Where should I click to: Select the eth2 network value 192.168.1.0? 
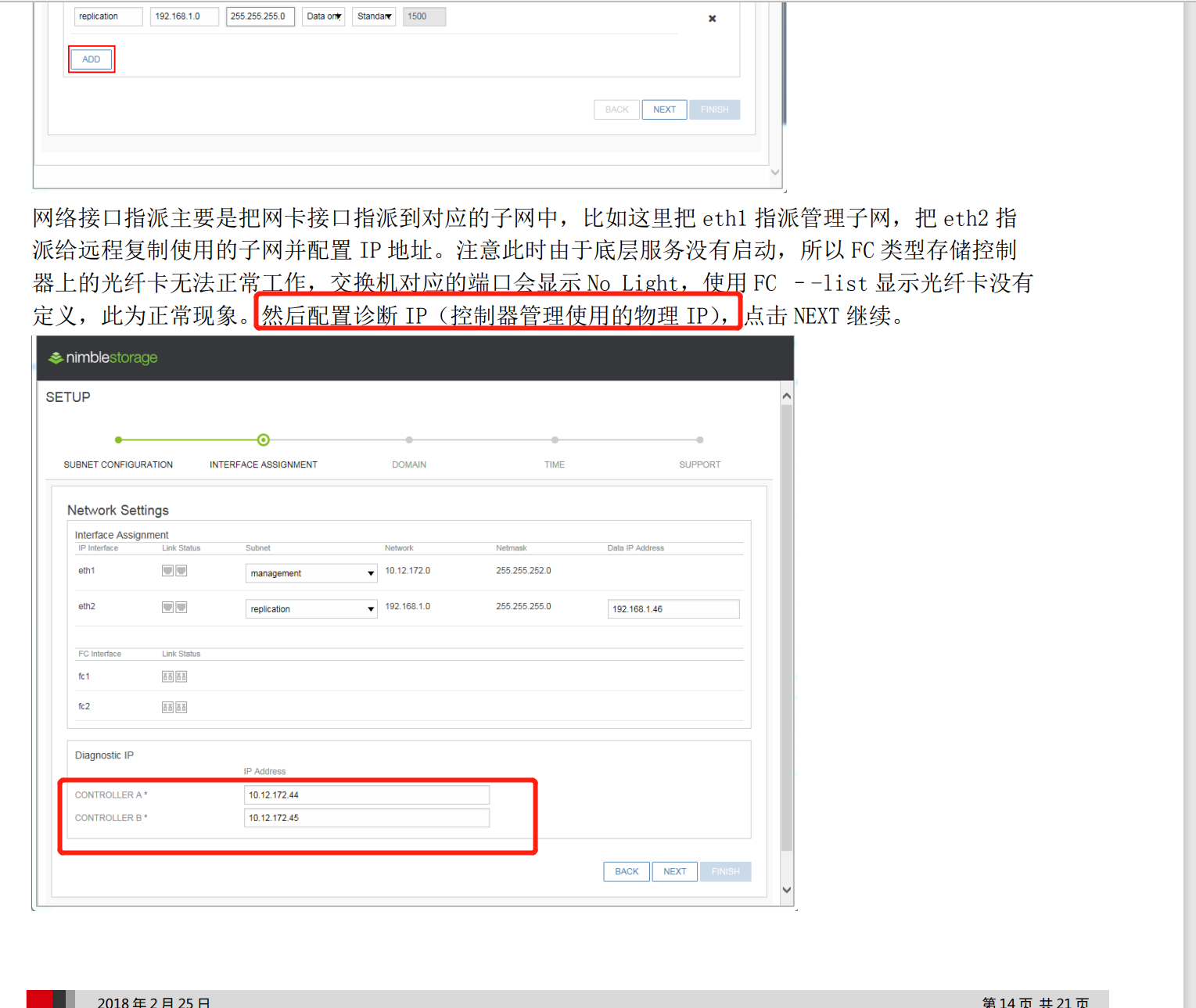(408, 607)
